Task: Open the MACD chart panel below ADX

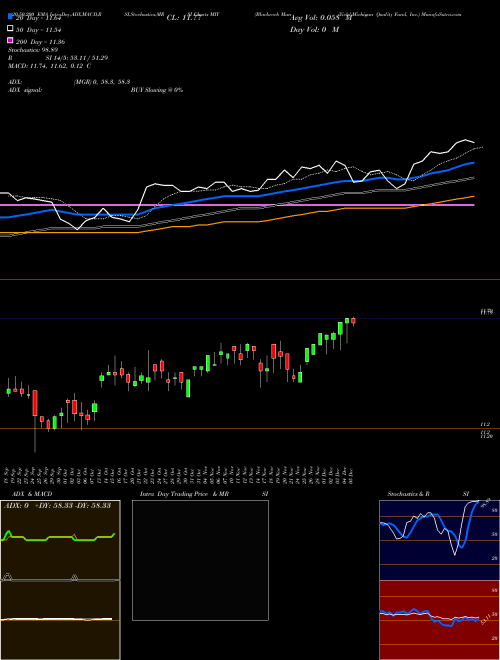Action: pos(60,620)
